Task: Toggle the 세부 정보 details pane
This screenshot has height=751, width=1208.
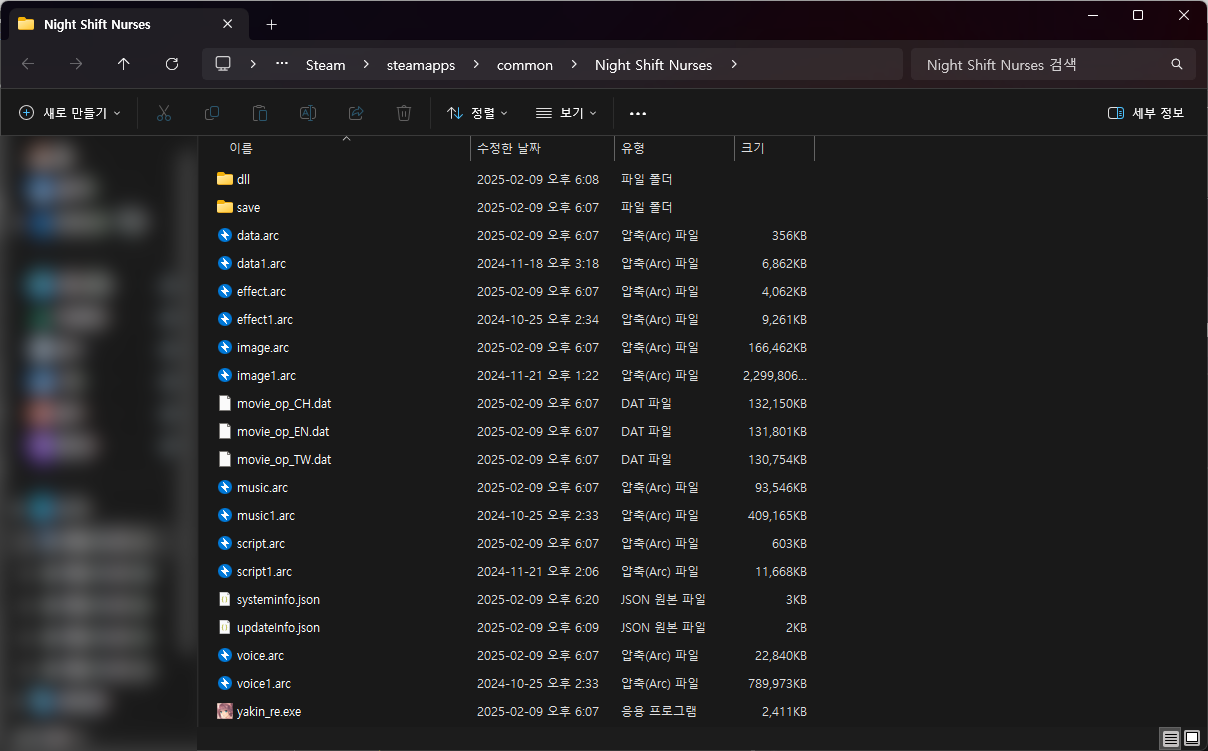Action: [1146, 113]
